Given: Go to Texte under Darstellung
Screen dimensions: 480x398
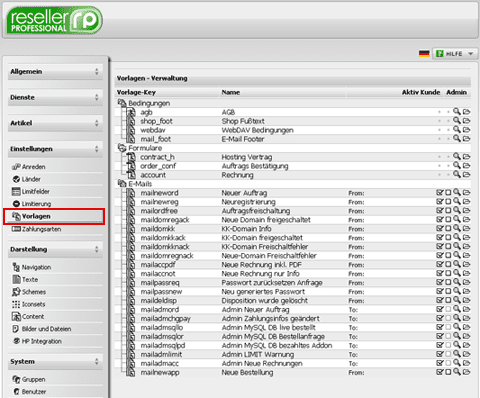Looking at the screenshot, I should point(25,279).
